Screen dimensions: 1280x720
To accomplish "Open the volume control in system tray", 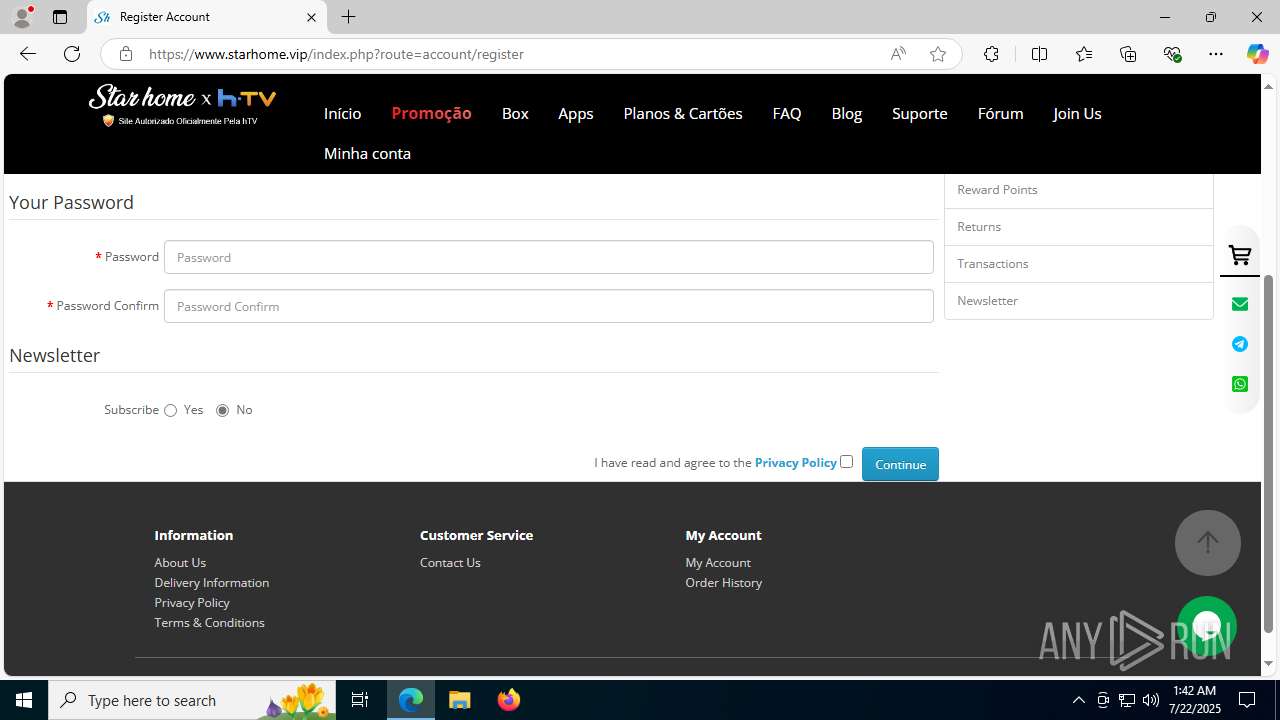I will (1151, 700).
